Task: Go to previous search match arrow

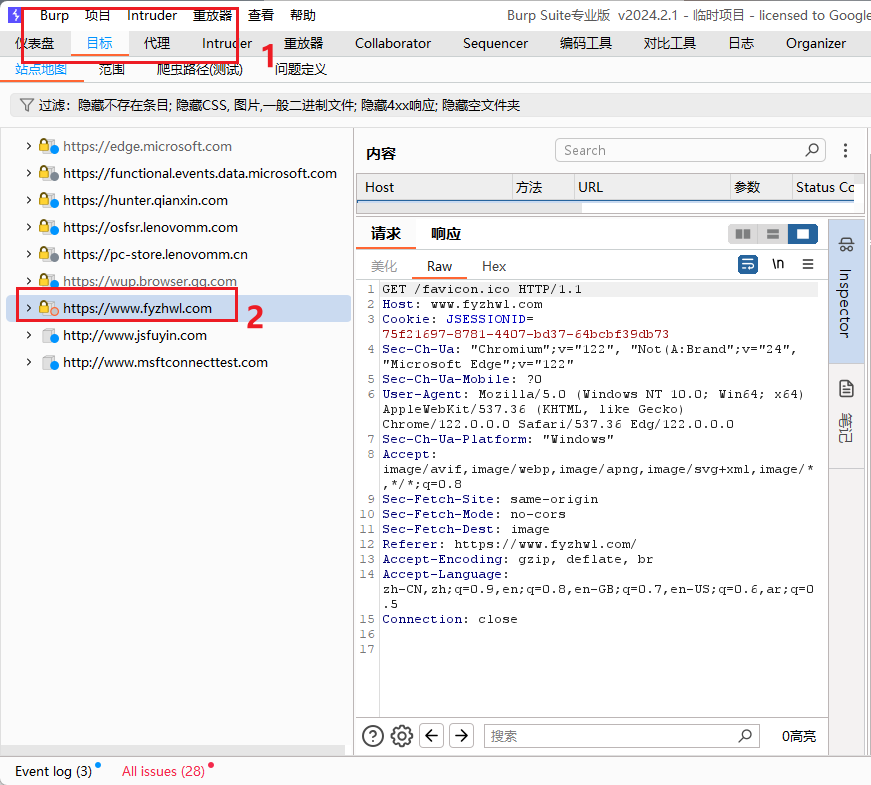Action: point(432,736)
